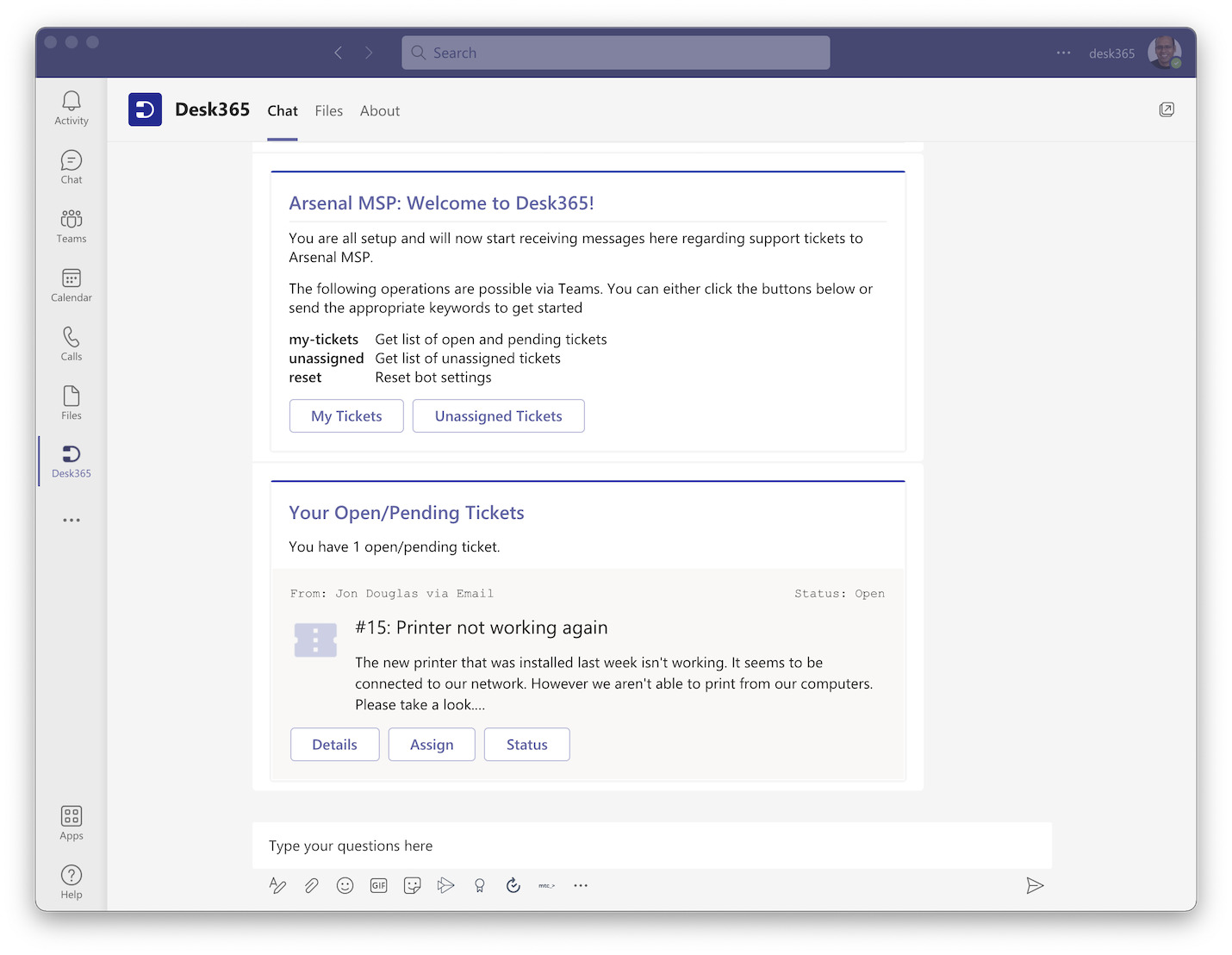Click 'You have 1 open/pending ticket.' text
This screenshot has width=1232, height=955.
[x=395, y=547]
